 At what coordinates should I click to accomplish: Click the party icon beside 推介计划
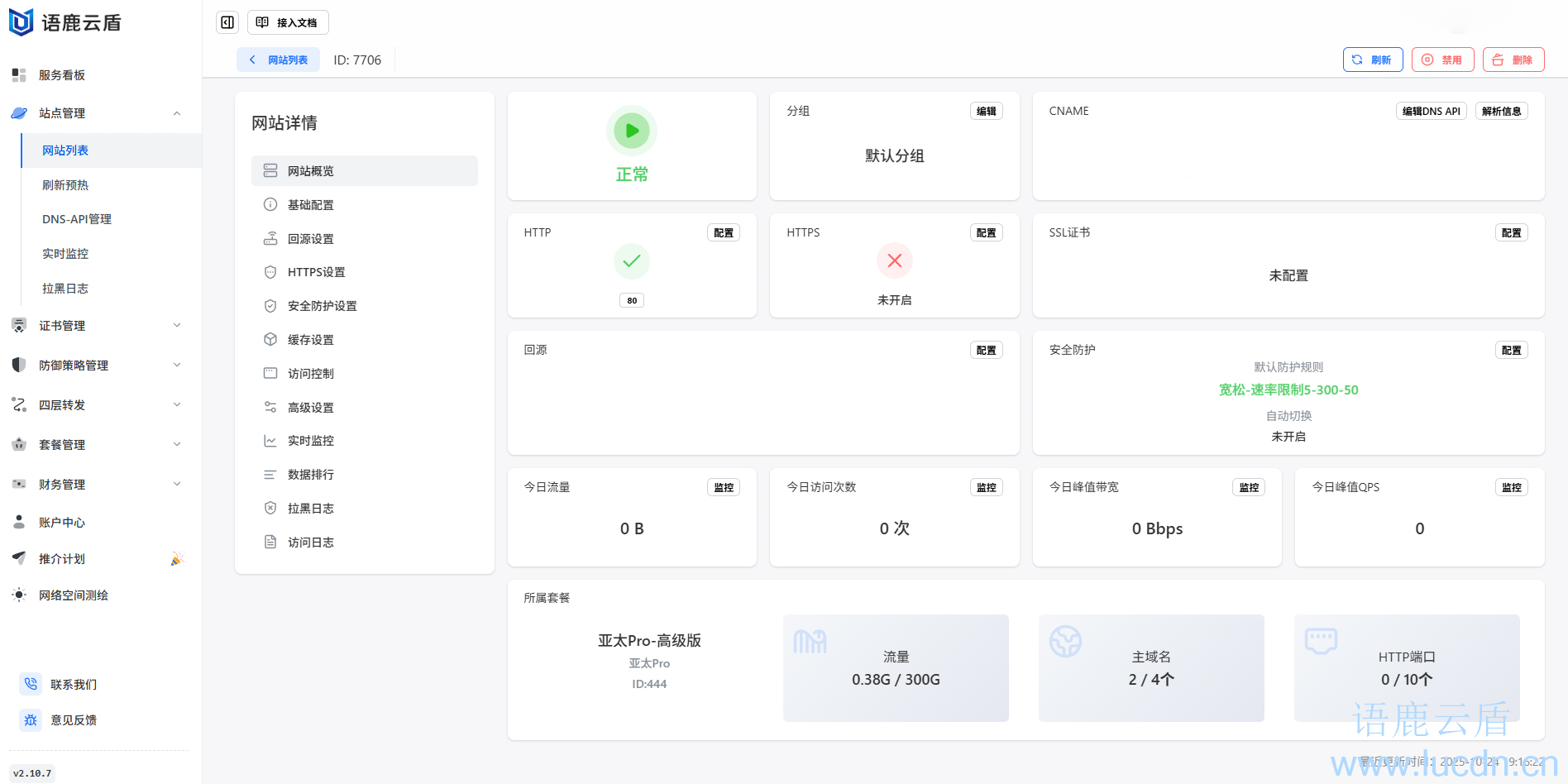[x=176, y=559]
